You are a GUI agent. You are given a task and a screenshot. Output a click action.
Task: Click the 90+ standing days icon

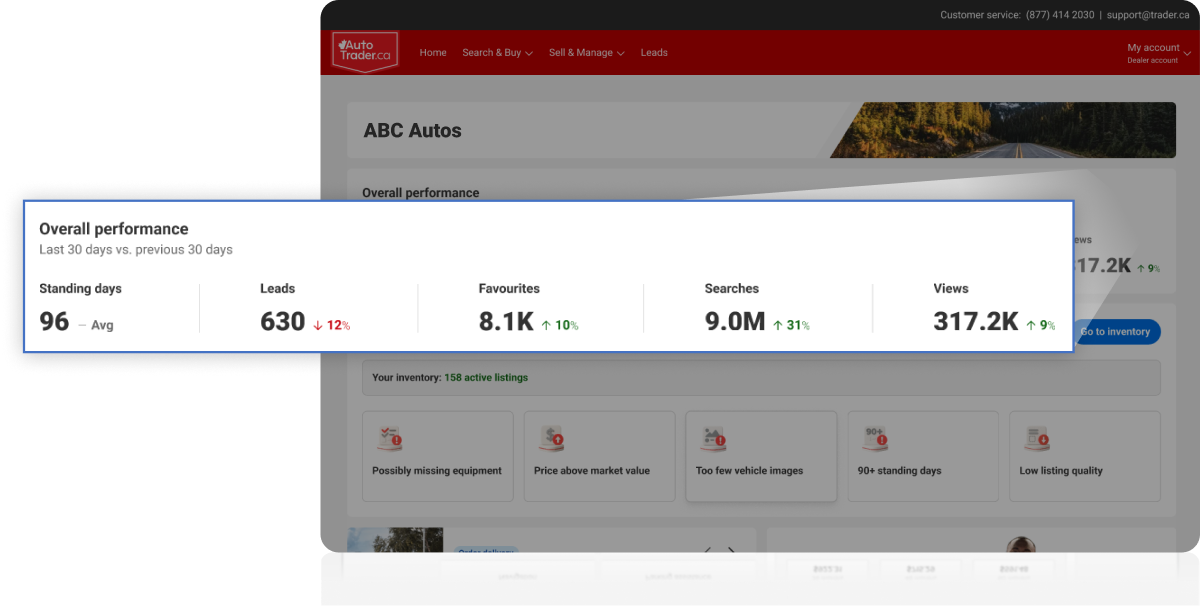(x=875, y=438)
